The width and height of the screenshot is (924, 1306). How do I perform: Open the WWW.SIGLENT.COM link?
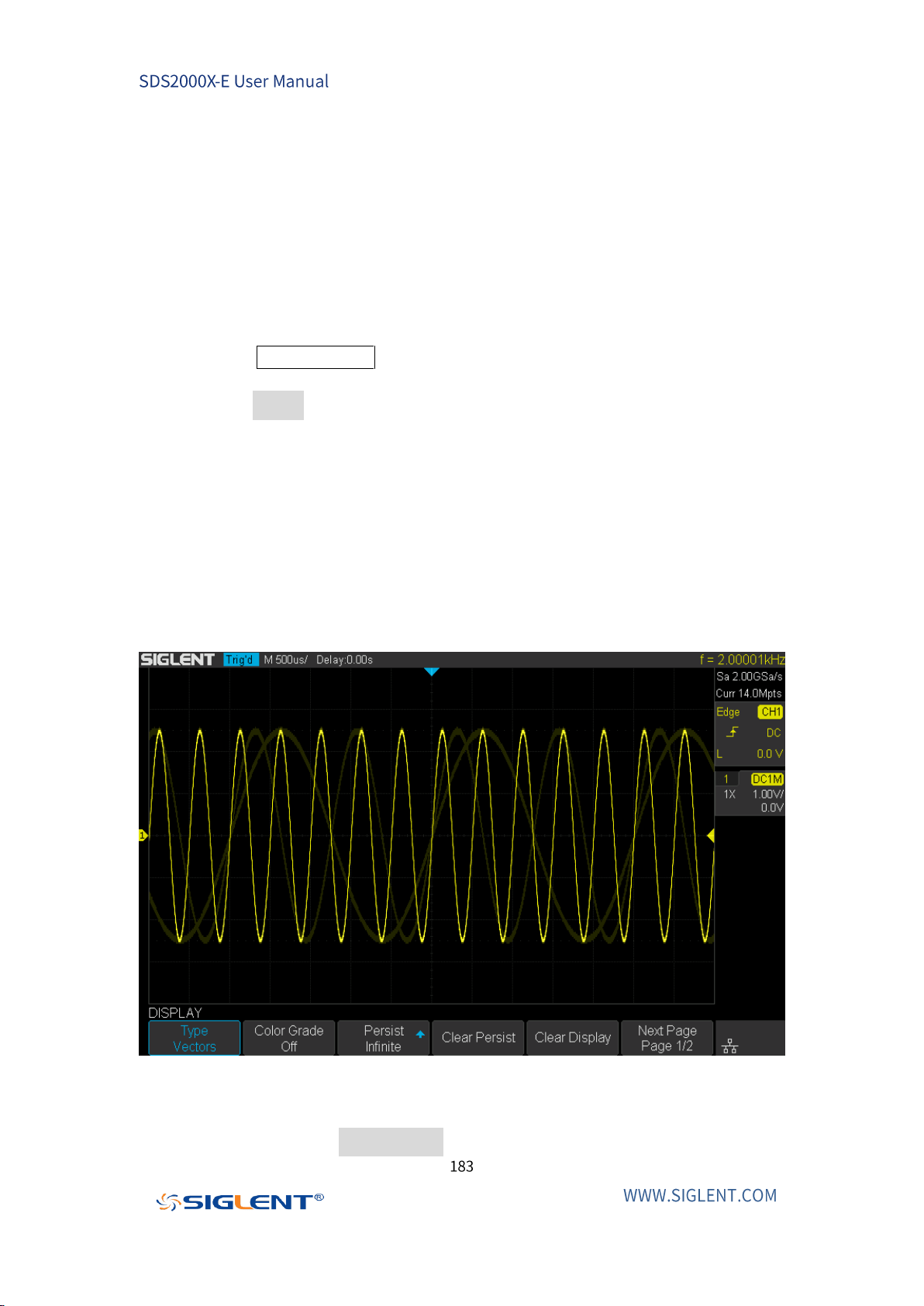pyautogui.click(x=700, y=1195)
